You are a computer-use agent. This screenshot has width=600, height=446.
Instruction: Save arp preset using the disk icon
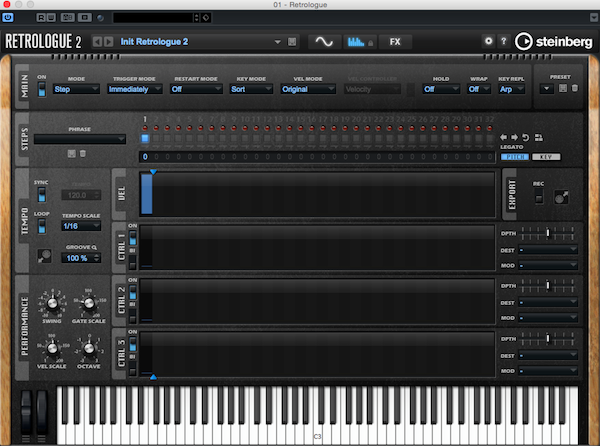coord(562,88)
